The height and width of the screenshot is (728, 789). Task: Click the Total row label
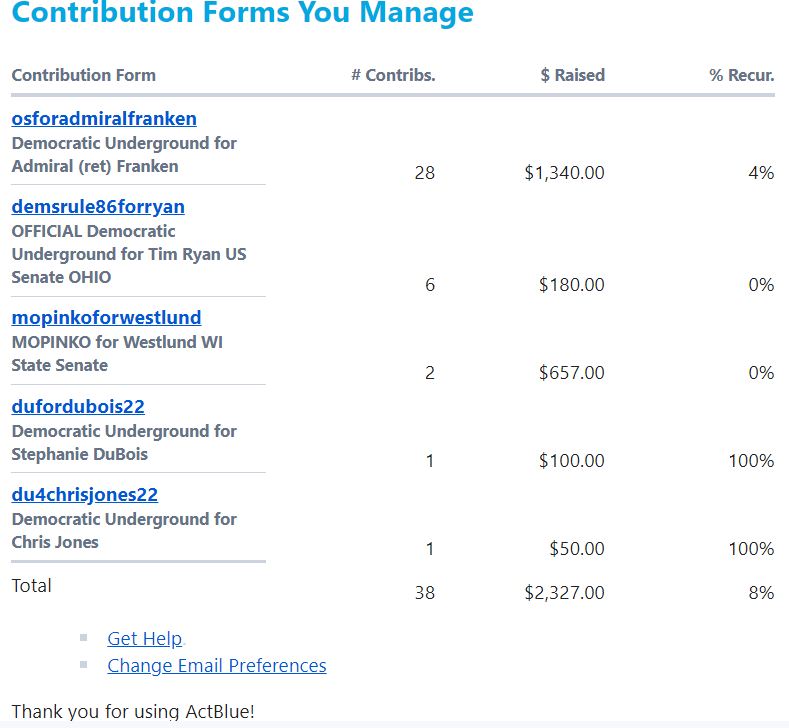32,586
